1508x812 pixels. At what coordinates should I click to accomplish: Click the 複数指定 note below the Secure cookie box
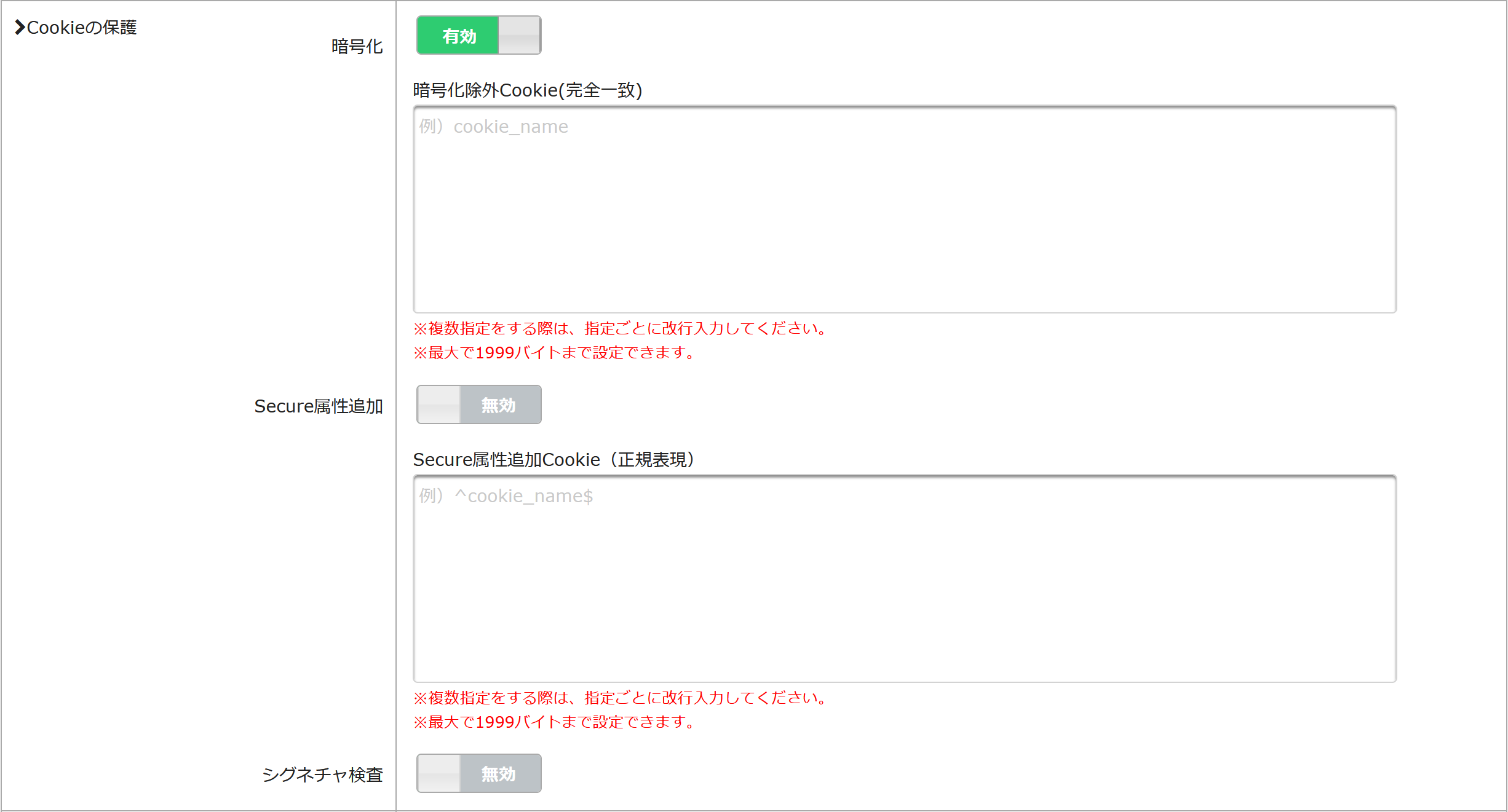pyautogui.click(x=620, y=698)
